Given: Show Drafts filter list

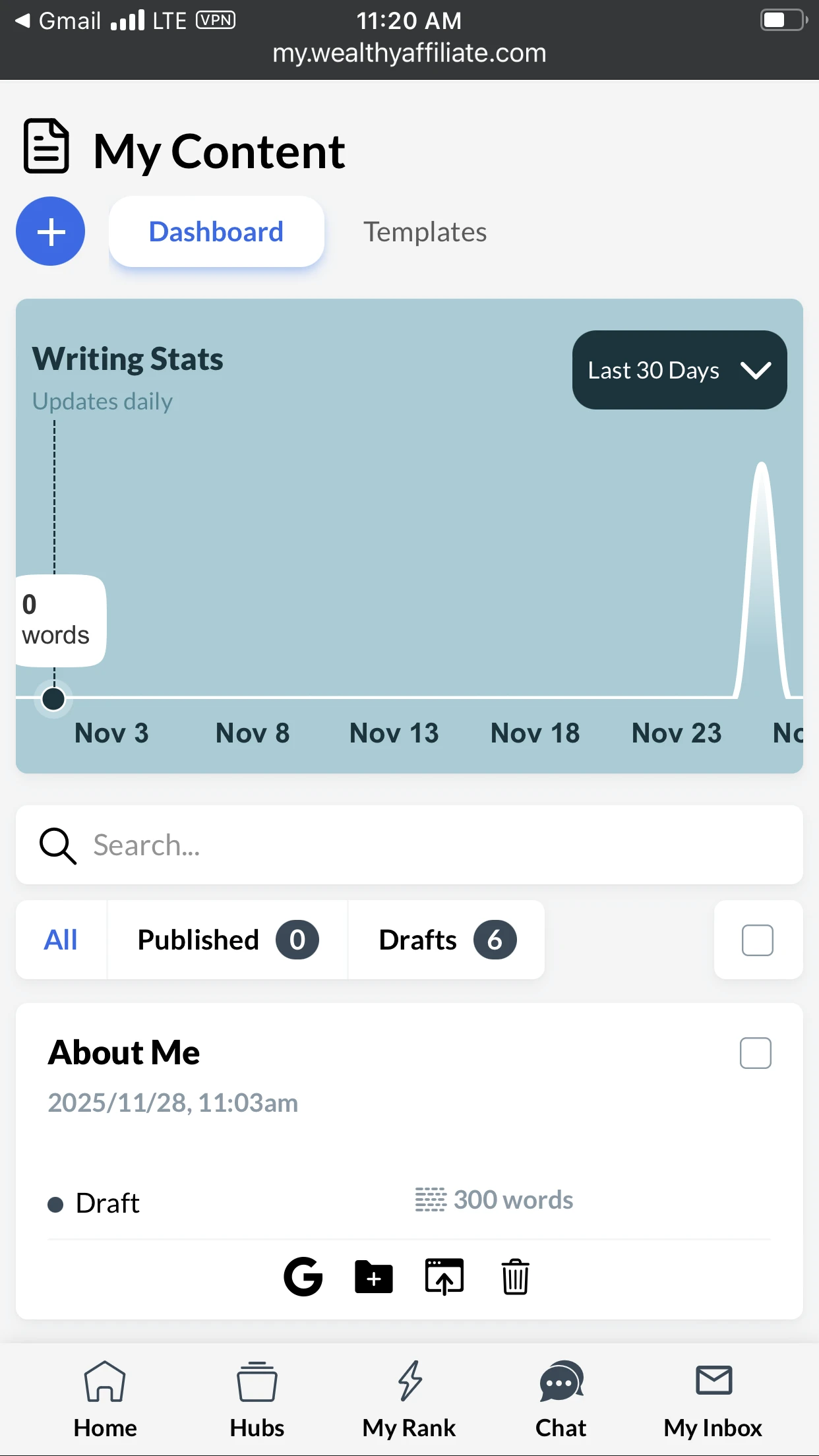Looking at the screenshot, I should (446, 940).
